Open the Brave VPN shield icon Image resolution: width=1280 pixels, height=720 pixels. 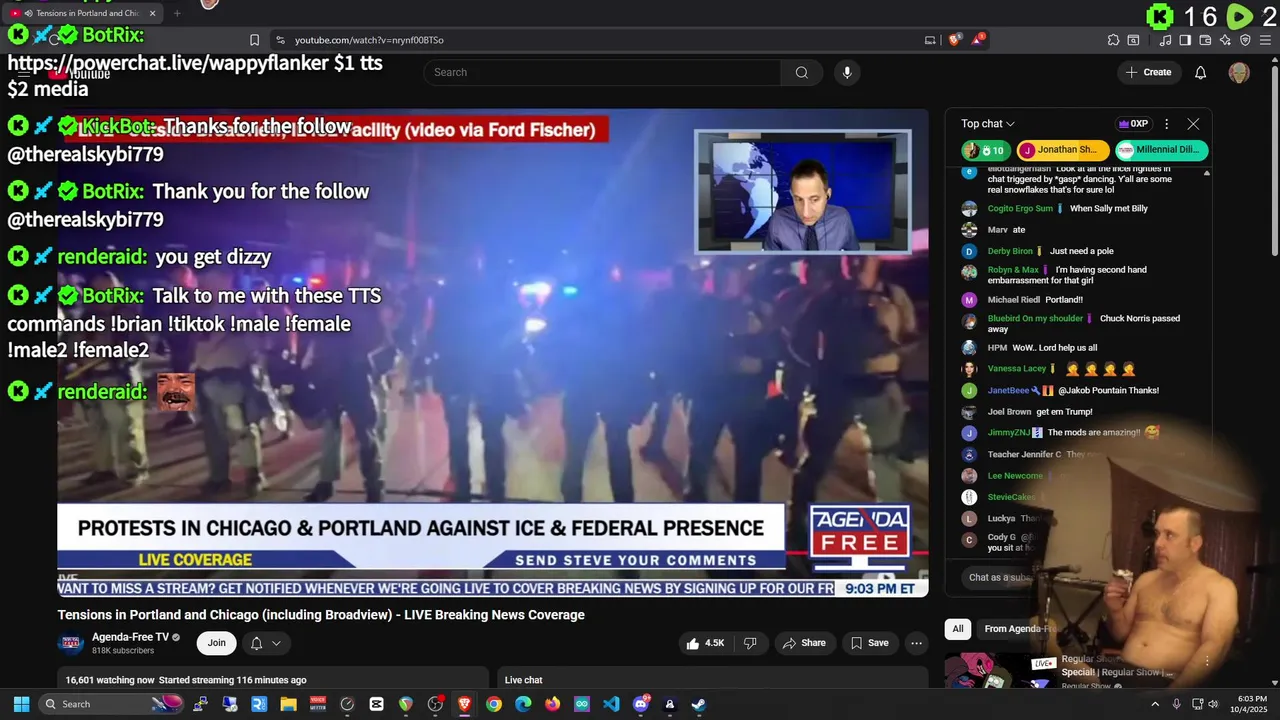[x=1245, y=40]
